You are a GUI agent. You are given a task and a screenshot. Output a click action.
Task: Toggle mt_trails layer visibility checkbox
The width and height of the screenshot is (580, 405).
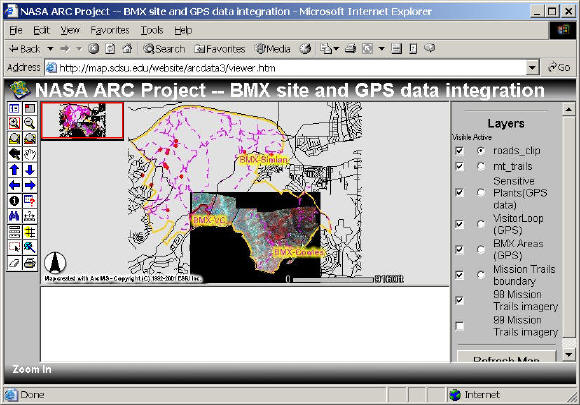click(x=459, y=166)
